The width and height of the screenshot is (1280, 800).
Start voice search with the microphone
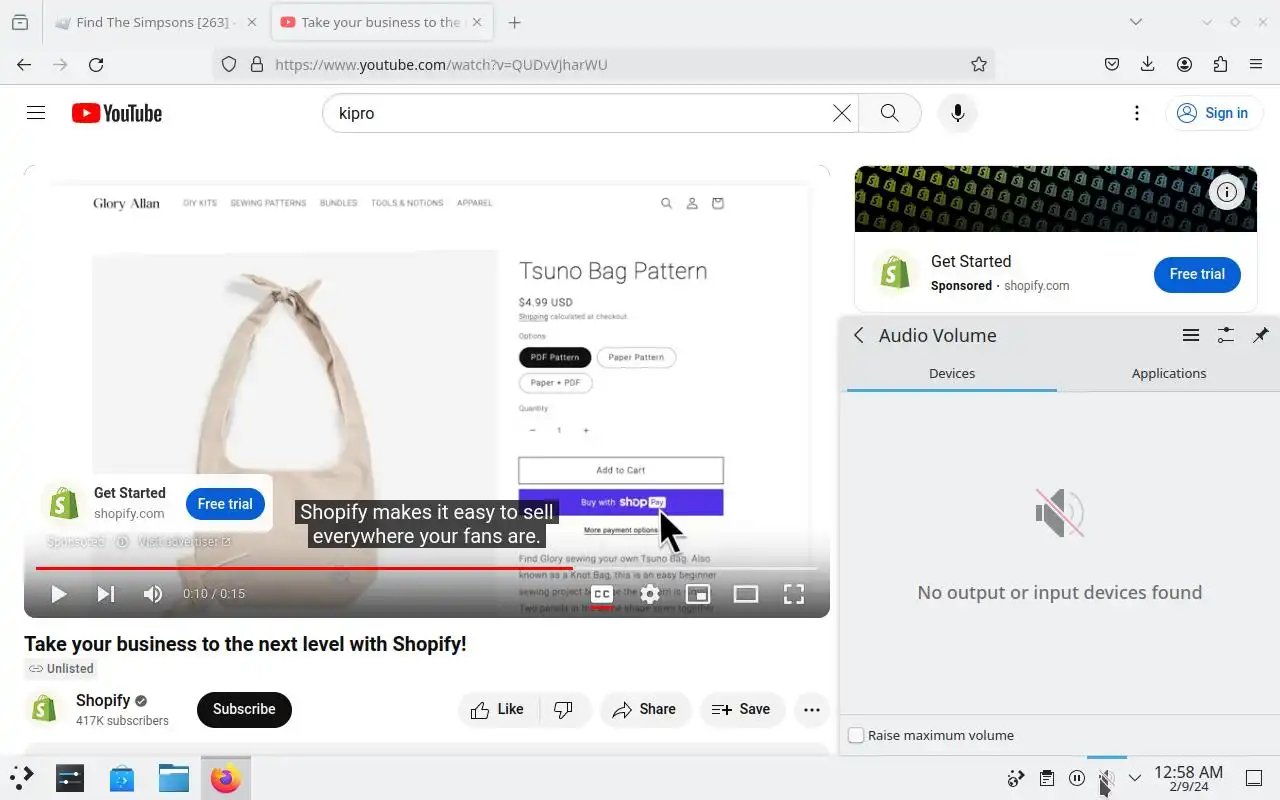coord(957,113)
